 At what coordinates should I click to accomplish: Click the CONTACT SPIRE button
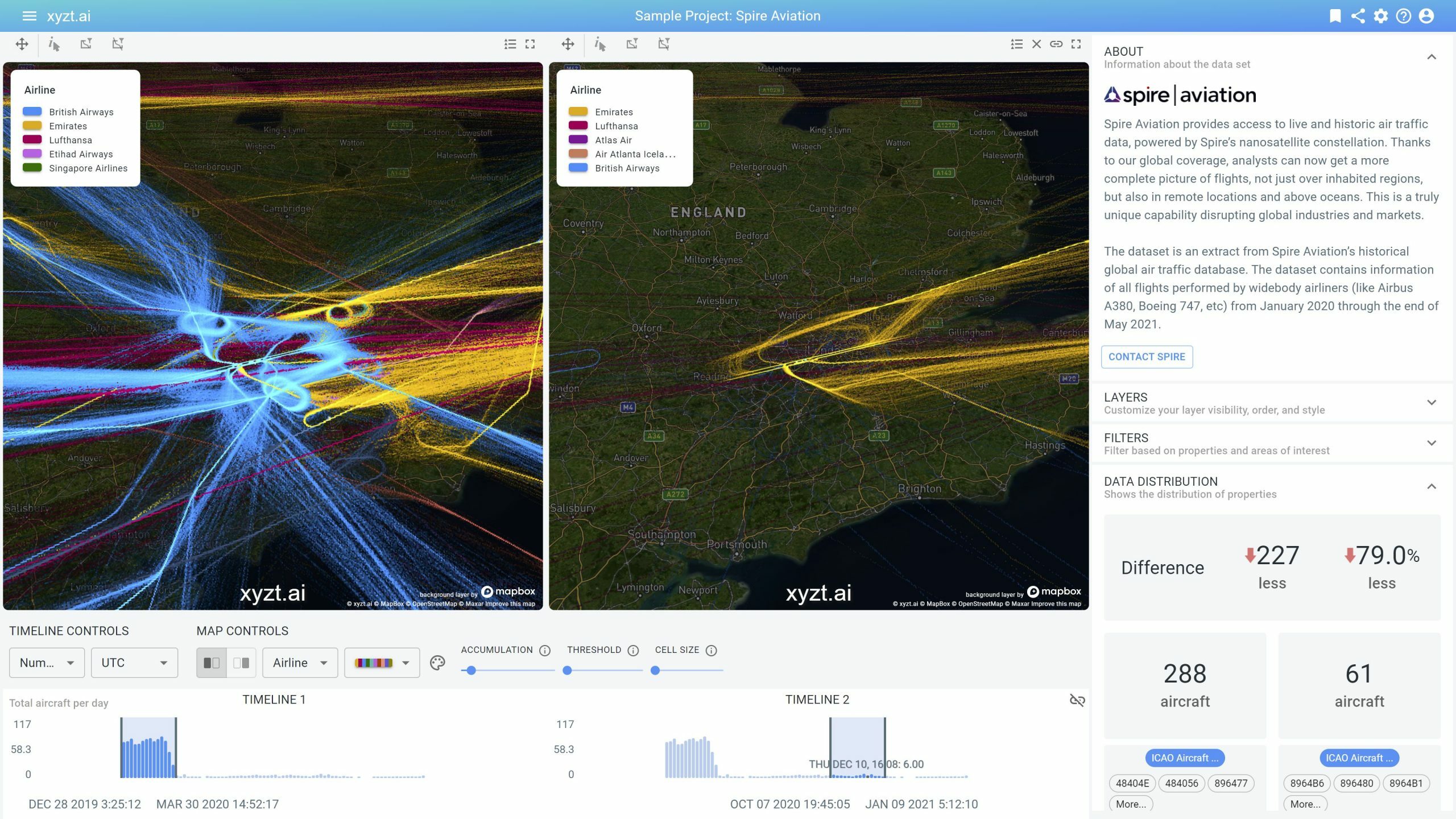[x=1148, y=356]
